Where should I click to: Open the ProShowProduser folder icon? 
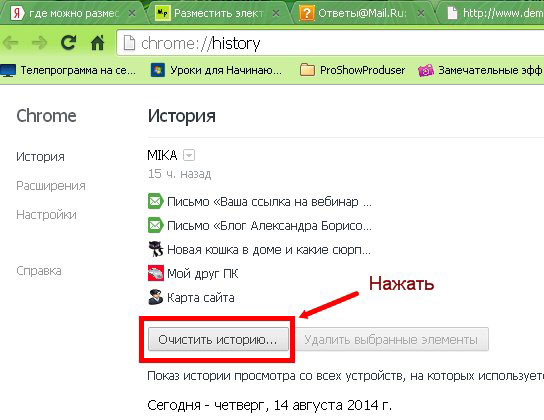[x=307, y=70]
